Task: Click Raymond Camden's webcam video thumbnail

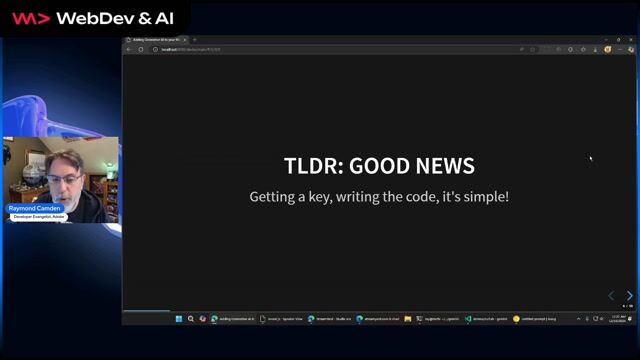Action: tap(61, 180)
